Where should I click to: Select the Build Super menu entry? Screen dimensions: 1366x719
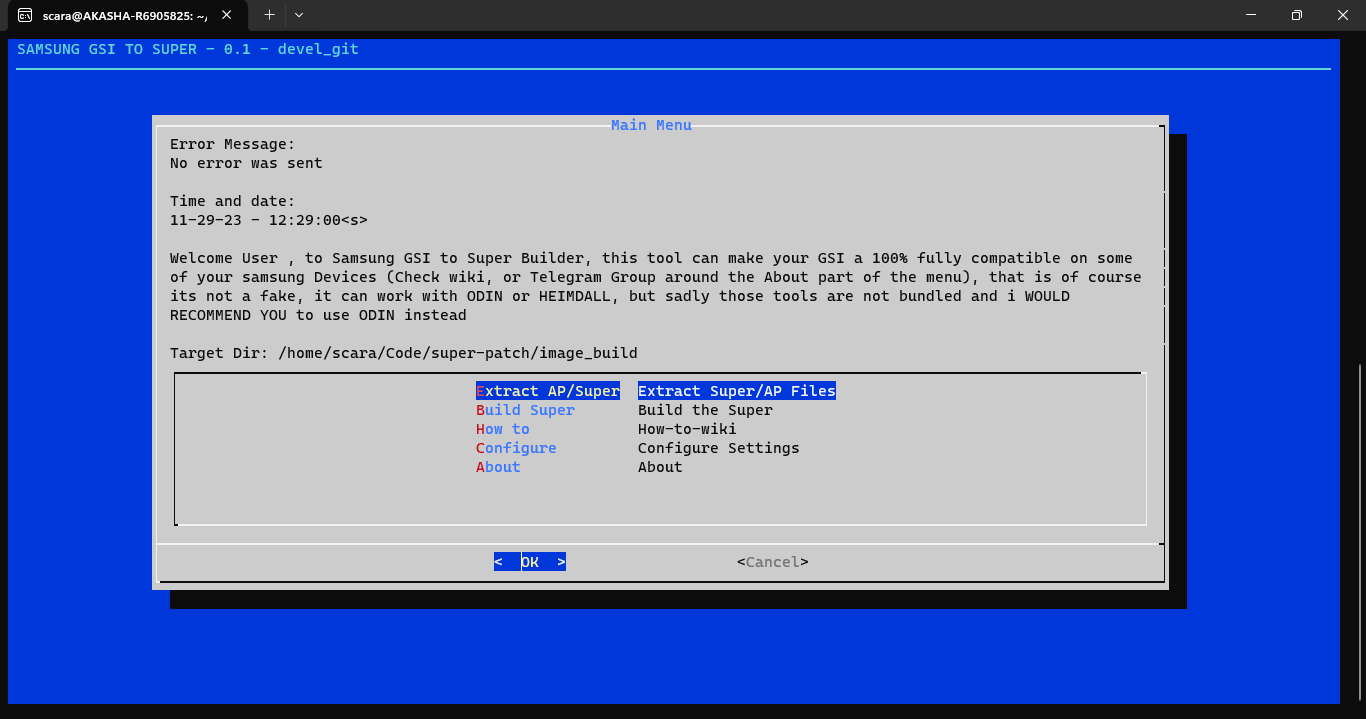525,410
